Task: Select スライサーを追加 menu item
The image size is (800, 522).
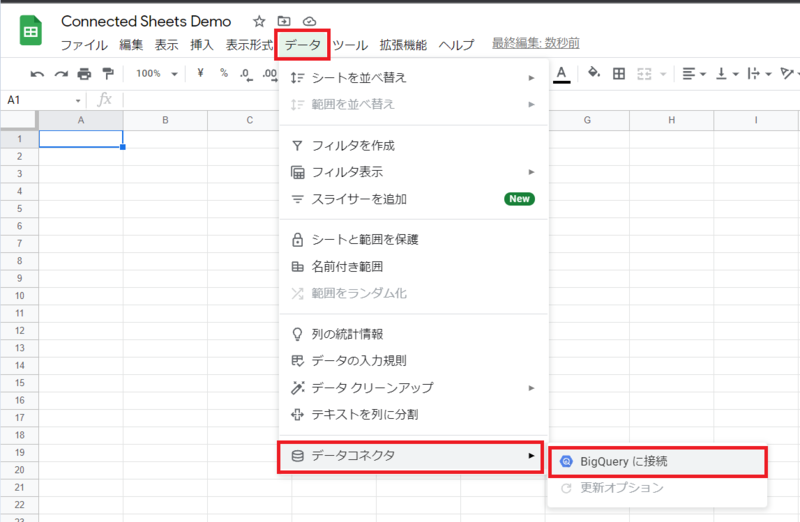Action: click(x=414, y=199)
